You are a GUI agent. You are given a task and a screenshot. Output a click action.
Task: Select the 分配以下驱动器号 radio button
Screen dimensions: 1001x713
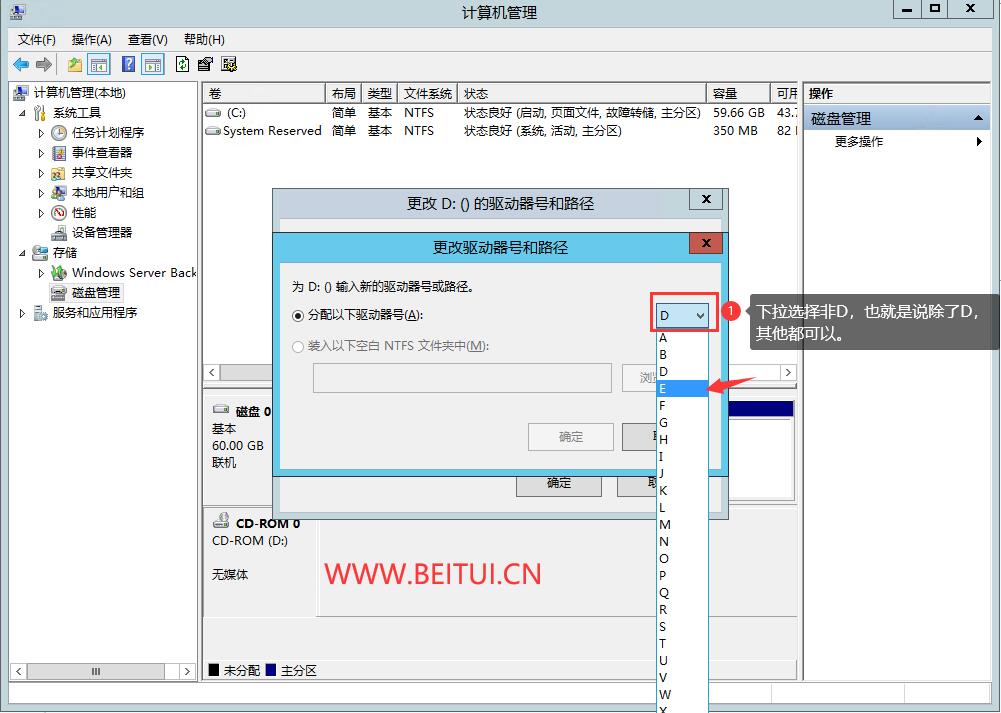[x=298, y=315]
